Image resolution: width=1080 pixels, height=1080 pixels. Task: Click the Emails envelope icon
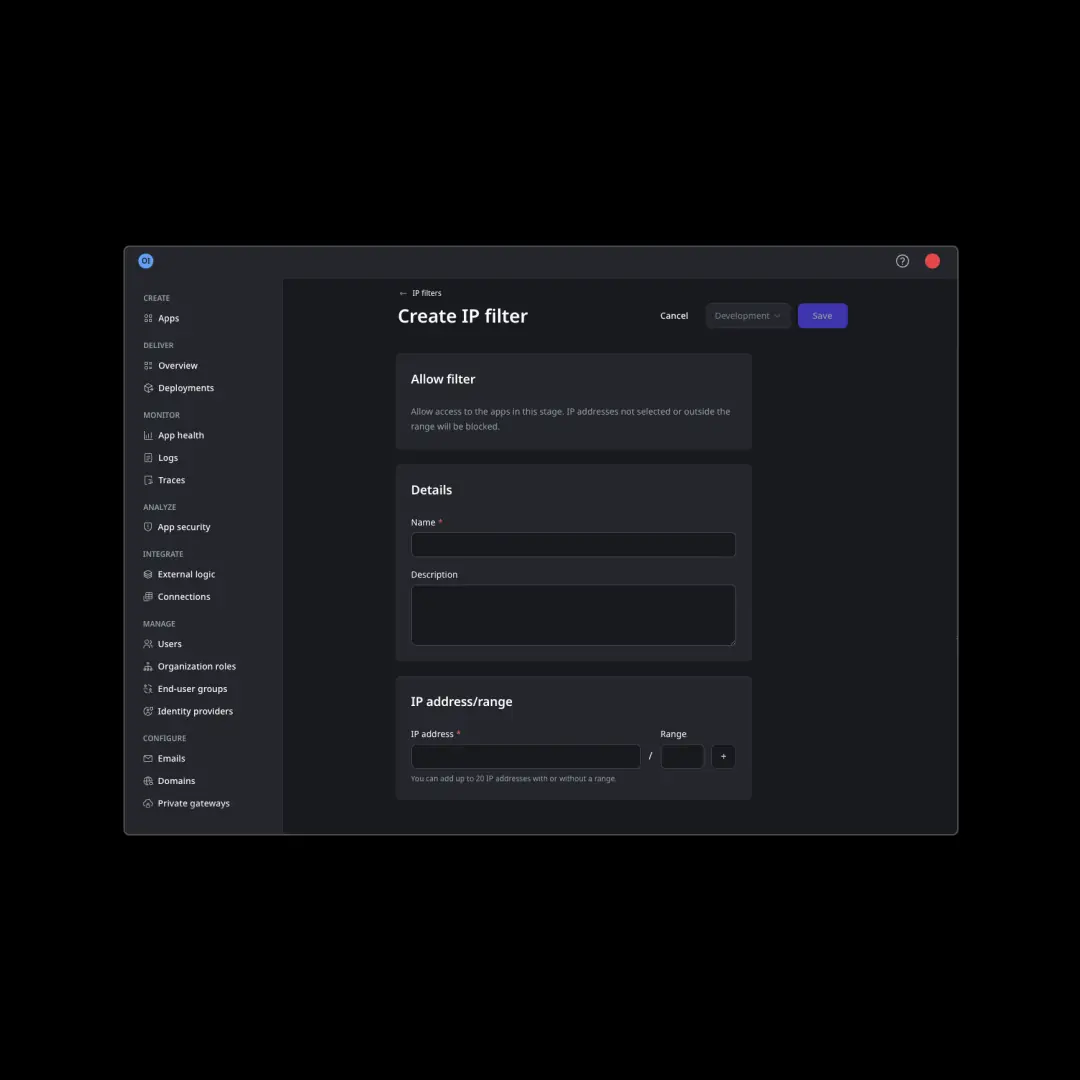tap(147, 758)
